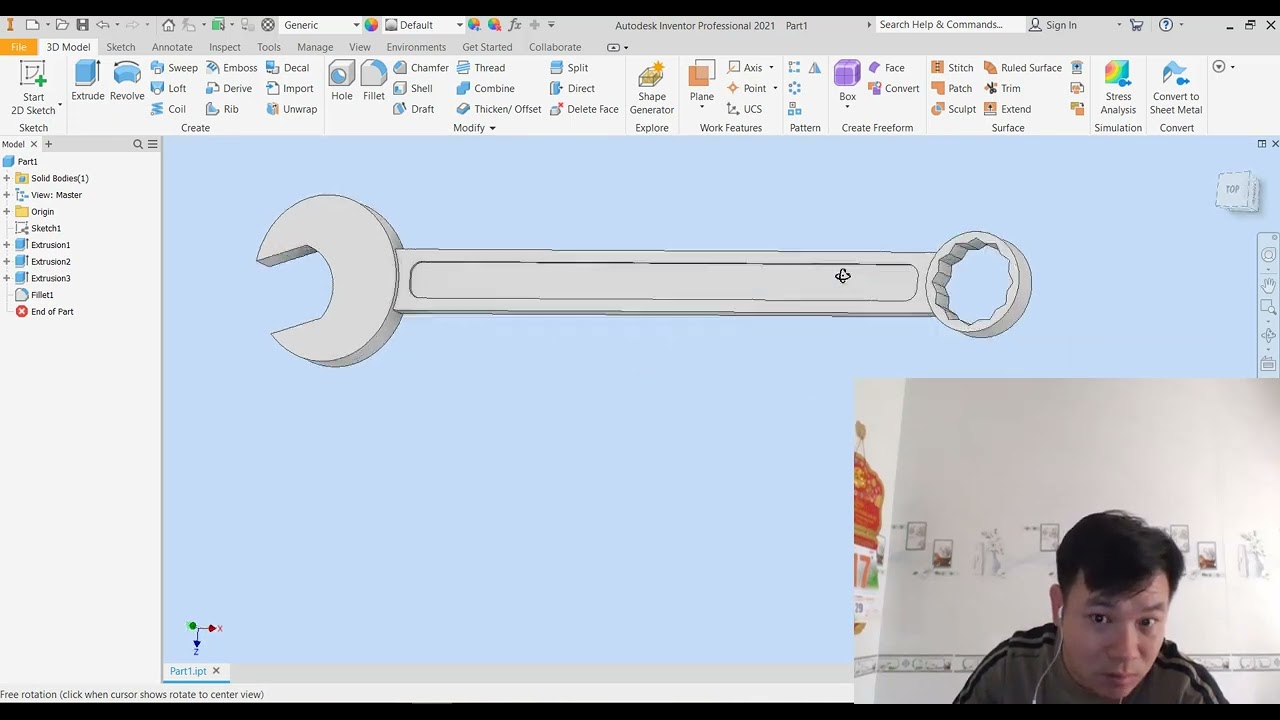
Task: Select the Patch surface tool
Action: [950, 88]
